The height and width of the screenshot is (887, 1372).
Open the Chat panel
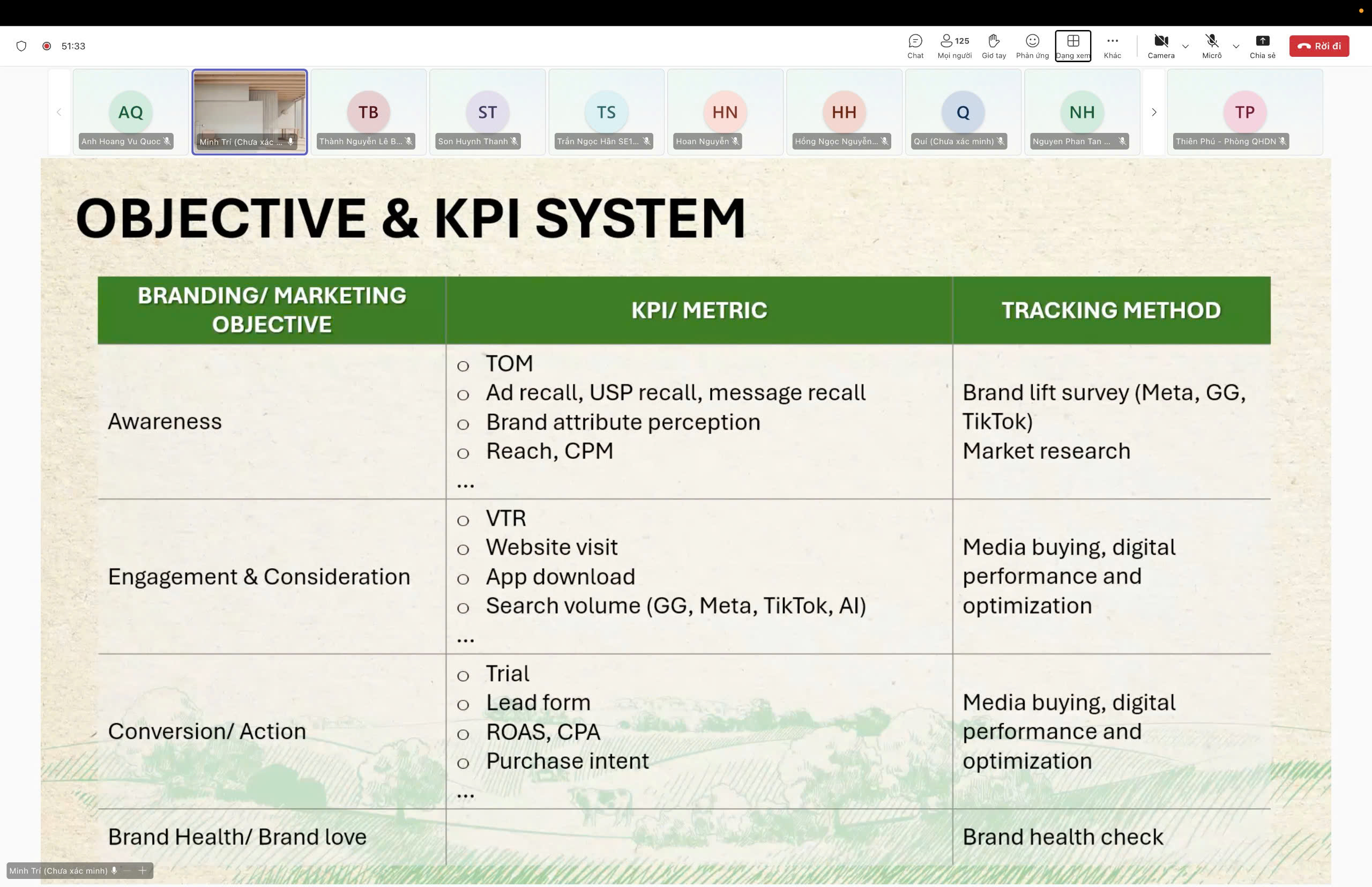click(x=915, y=46)
